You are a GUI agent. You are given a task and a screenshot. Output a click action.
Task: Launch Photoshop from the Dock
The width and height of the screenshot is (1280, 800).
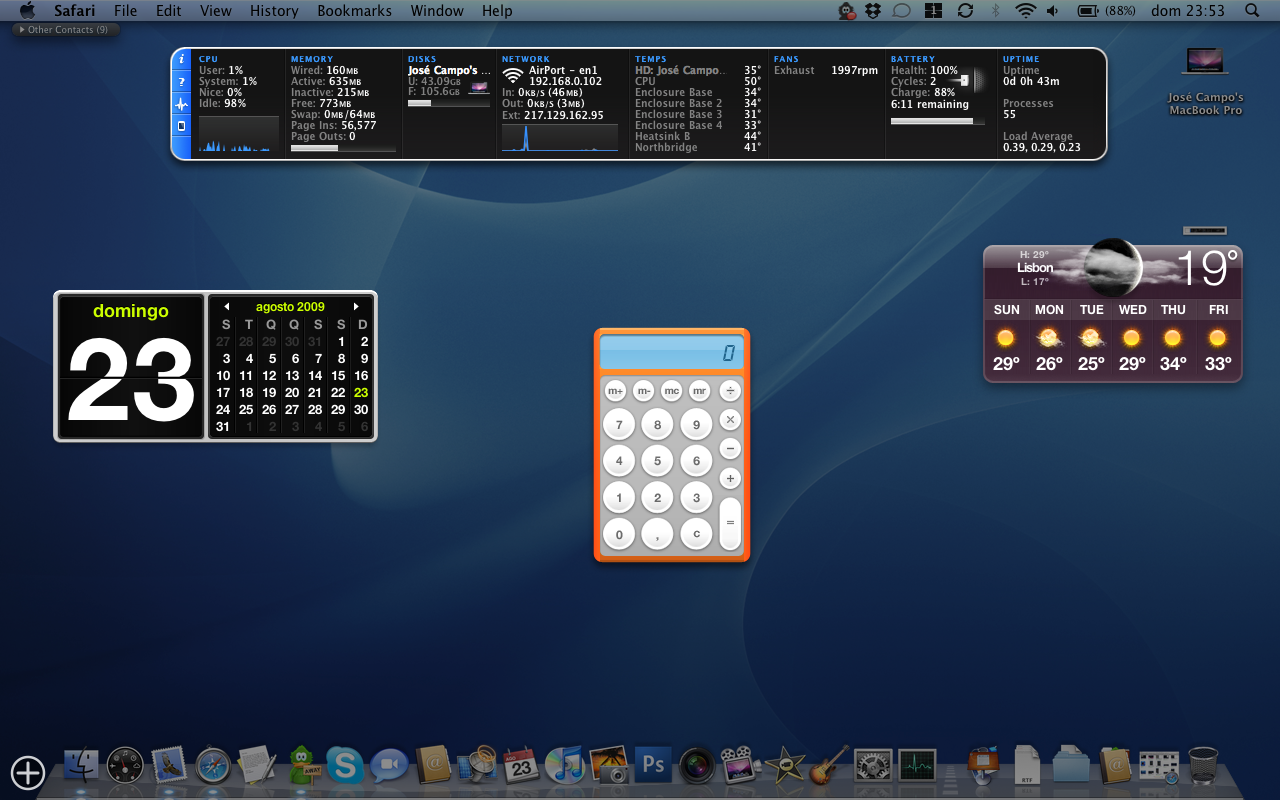[x=653, y=765]
